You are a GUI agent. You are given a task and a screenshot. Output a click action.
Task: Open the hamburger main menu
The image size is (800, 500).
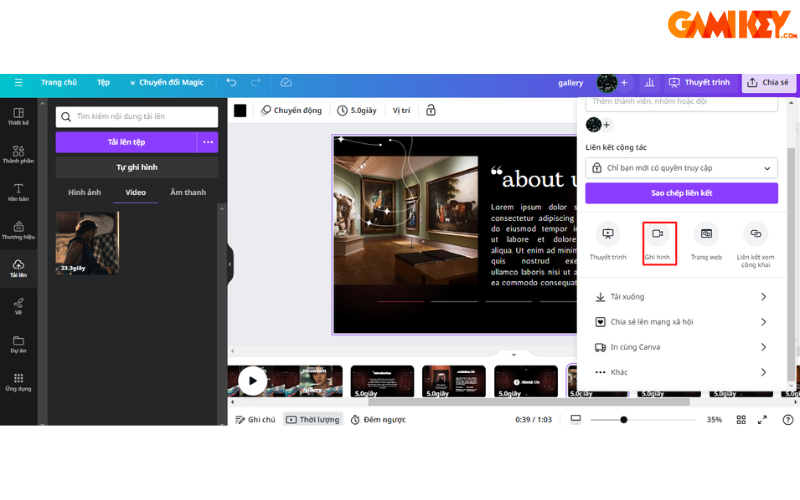pyautogui.click(x=18, y=82)
